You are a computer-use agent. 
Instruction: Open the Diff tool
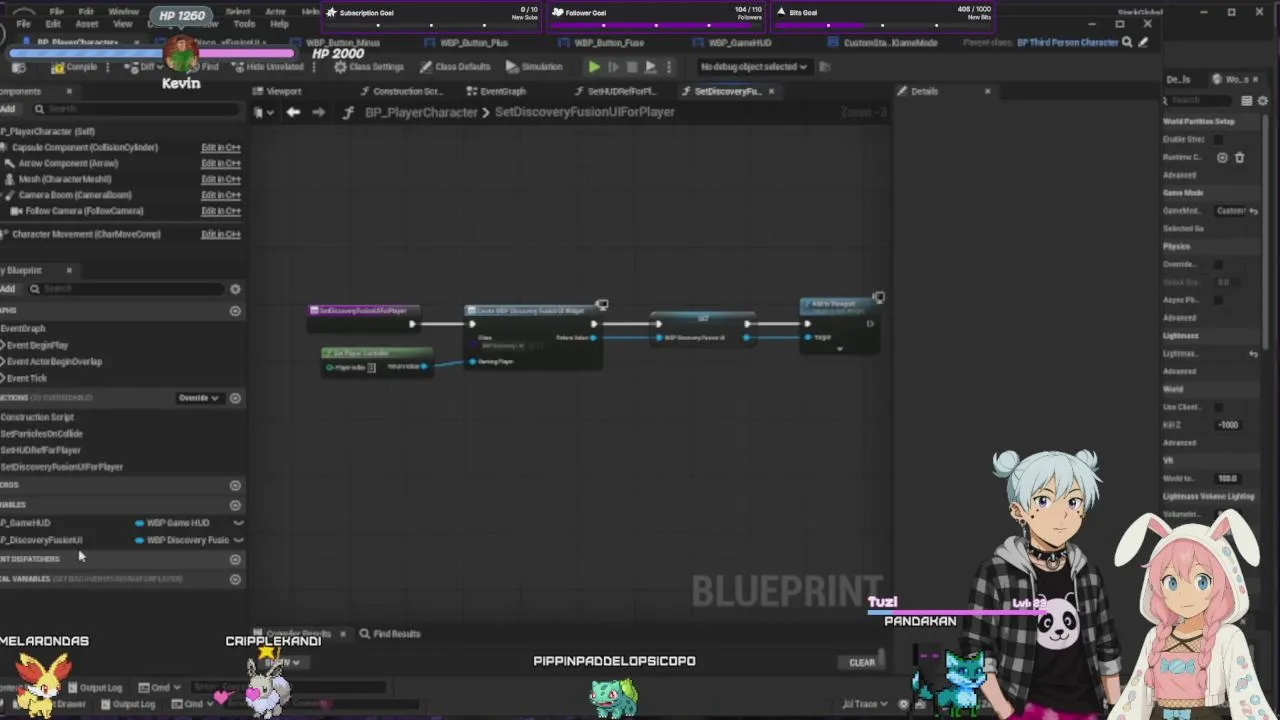[x=141, y=67]
